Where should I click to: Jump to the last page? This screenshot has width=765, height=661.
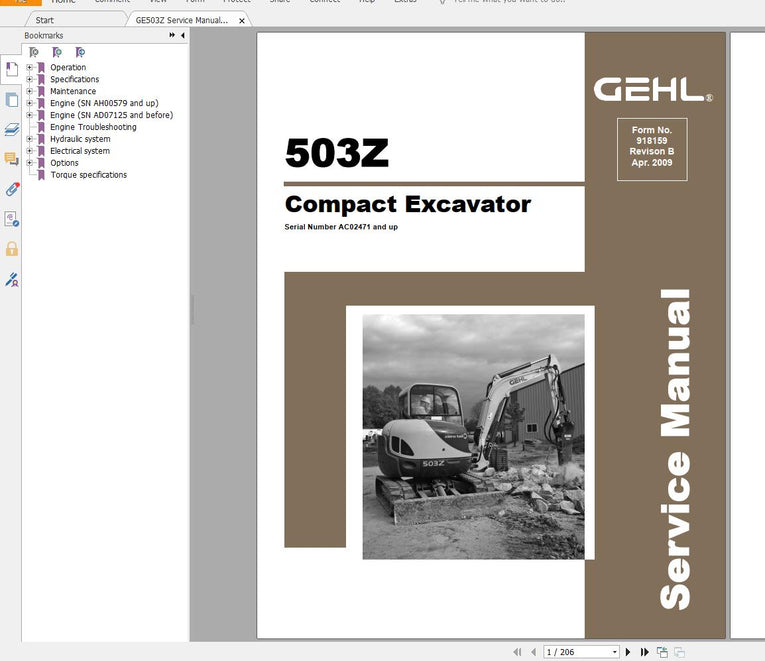tap(645, 652)
